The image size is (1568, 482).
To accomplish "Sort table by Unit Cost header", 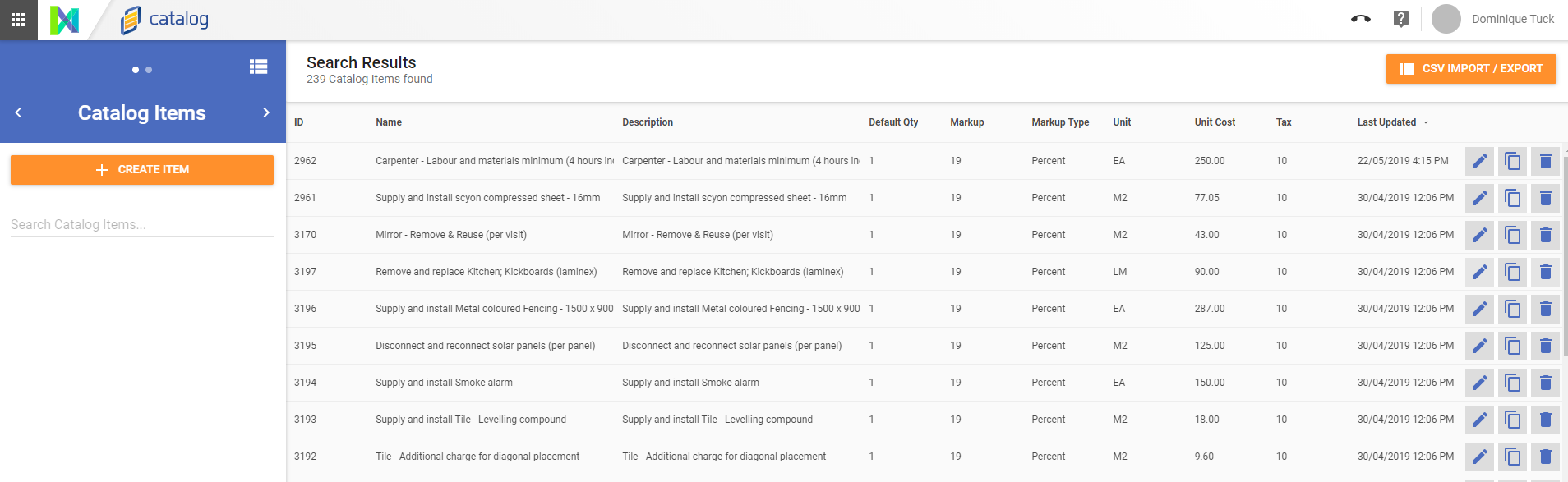I will [1215, 122].
